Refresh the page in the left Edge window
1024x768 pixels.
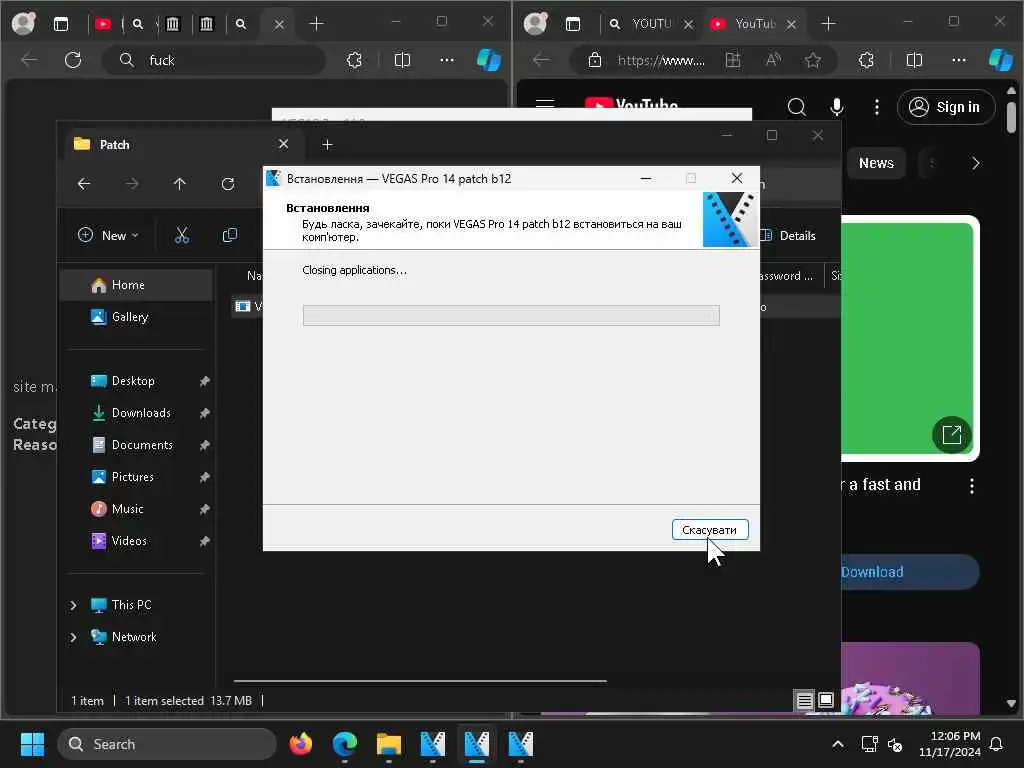[x=73, y=60]
